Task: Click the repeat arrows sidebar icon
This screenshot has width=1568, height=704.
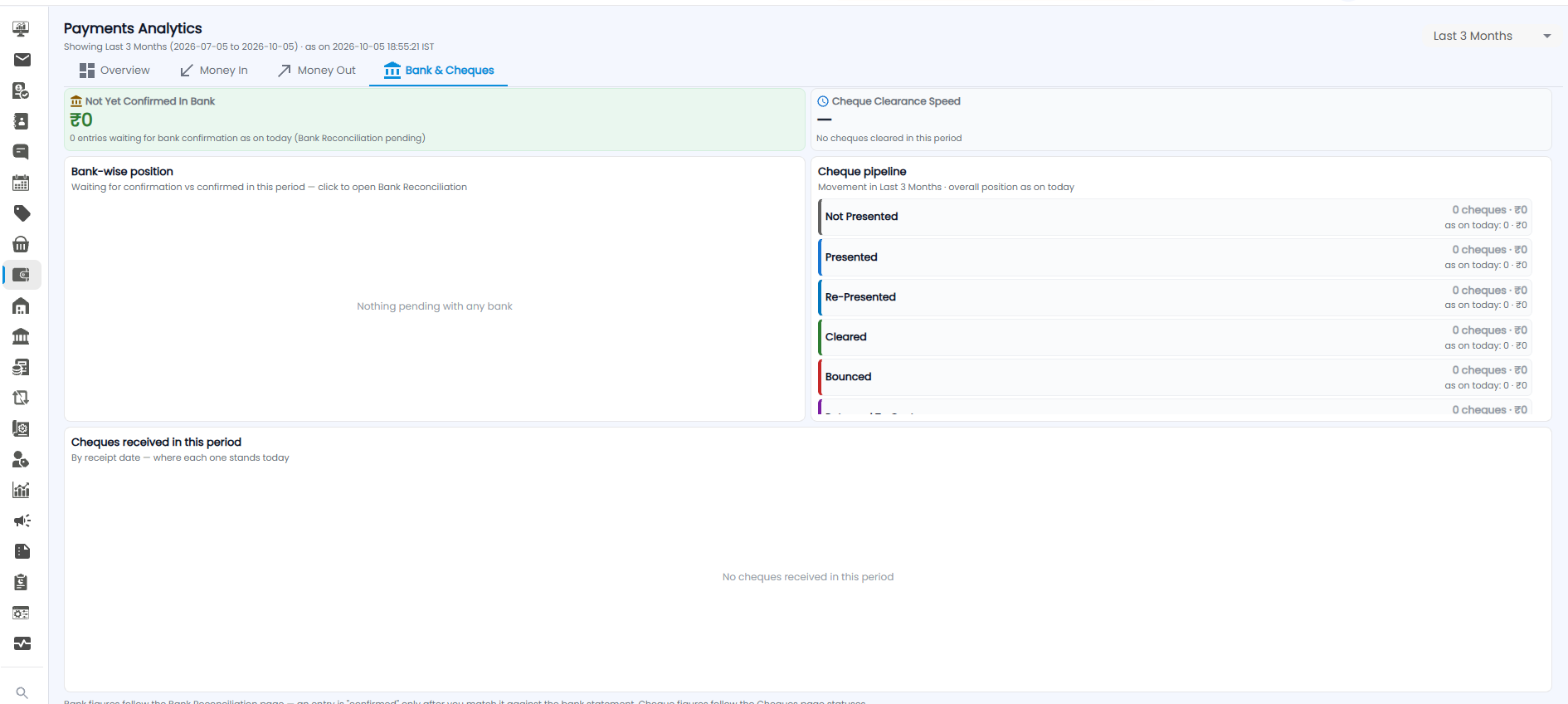Action: 22,398
